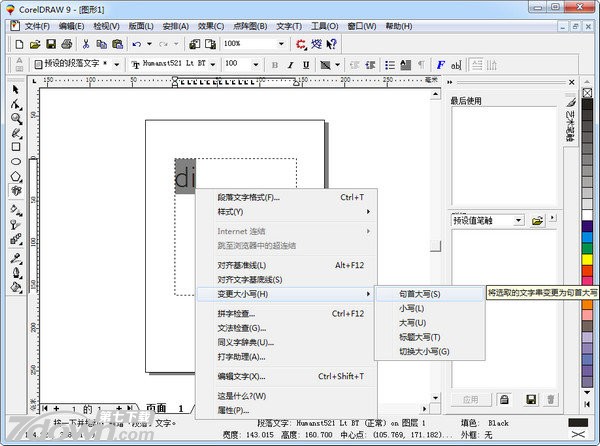Click the browse folder icon in docker

tap(537, 220)
